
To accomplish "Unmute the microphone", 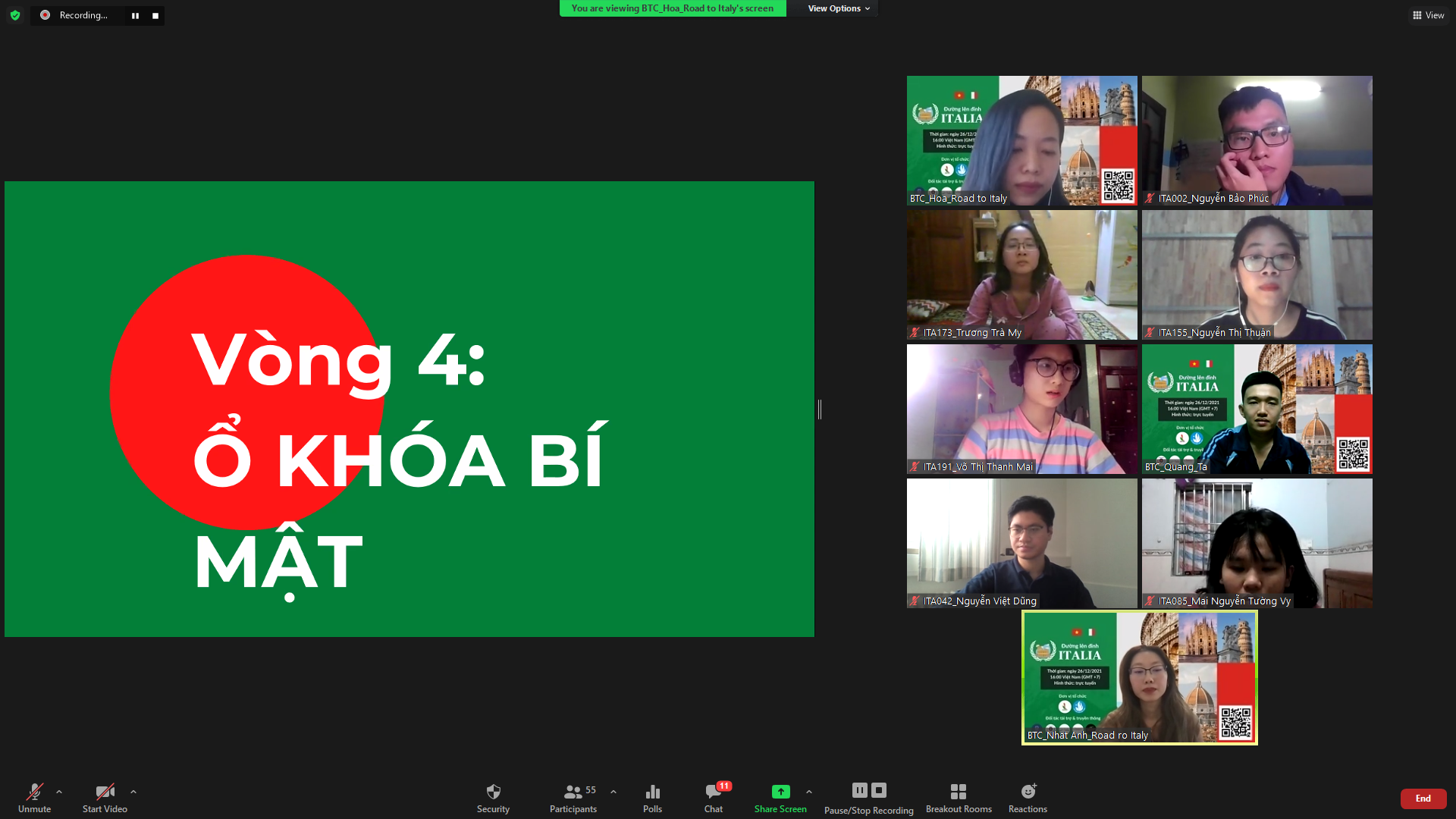I will pyautogui.click(x=34, y=792).
